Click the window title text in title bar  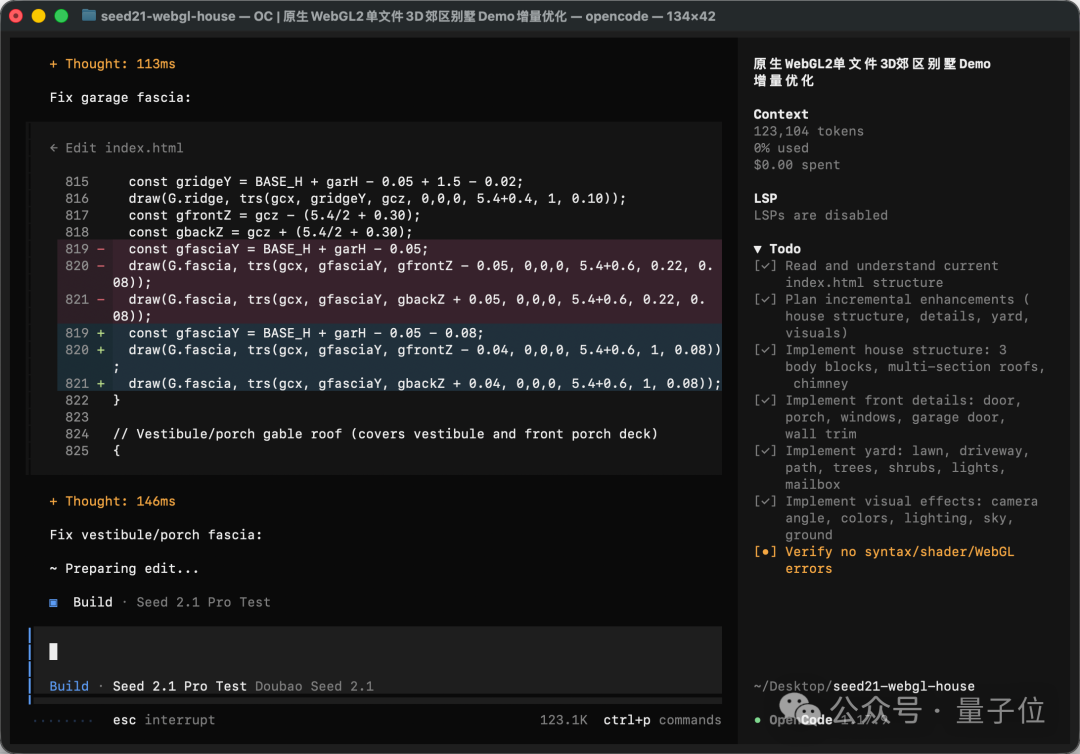408,16
